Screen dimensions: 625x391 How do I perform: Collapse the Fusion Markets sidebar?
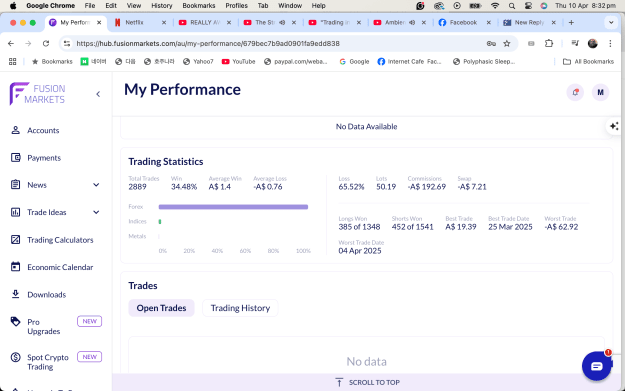[98, 94]
